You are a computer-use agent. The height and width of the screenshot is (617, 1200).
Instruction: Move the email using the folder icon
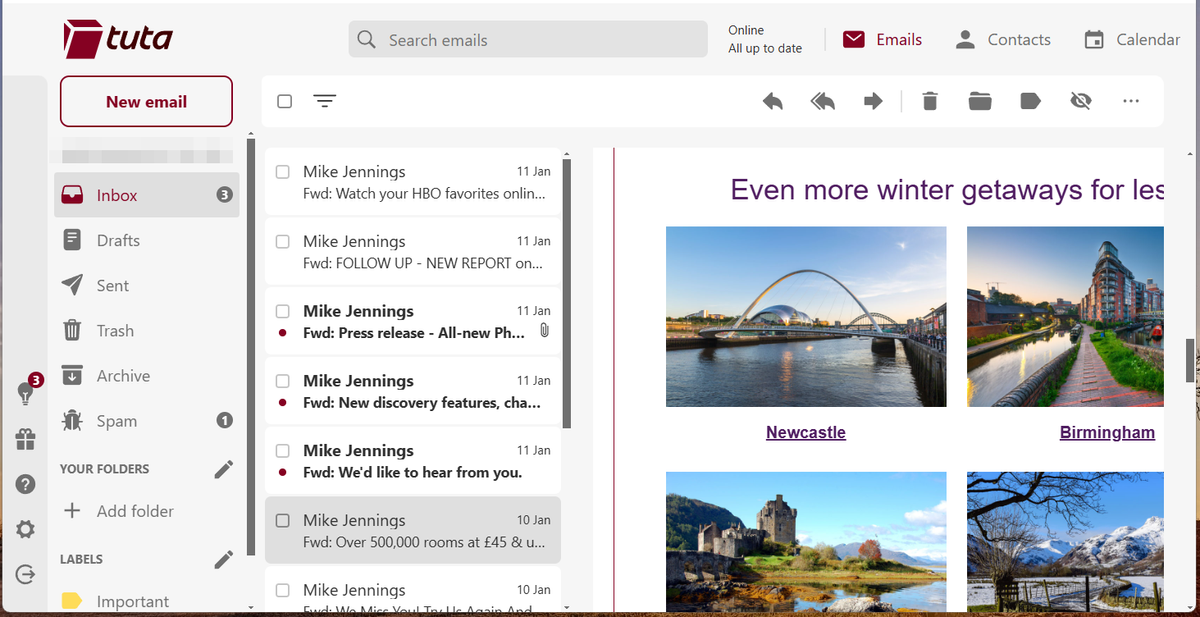coord(979,100)
